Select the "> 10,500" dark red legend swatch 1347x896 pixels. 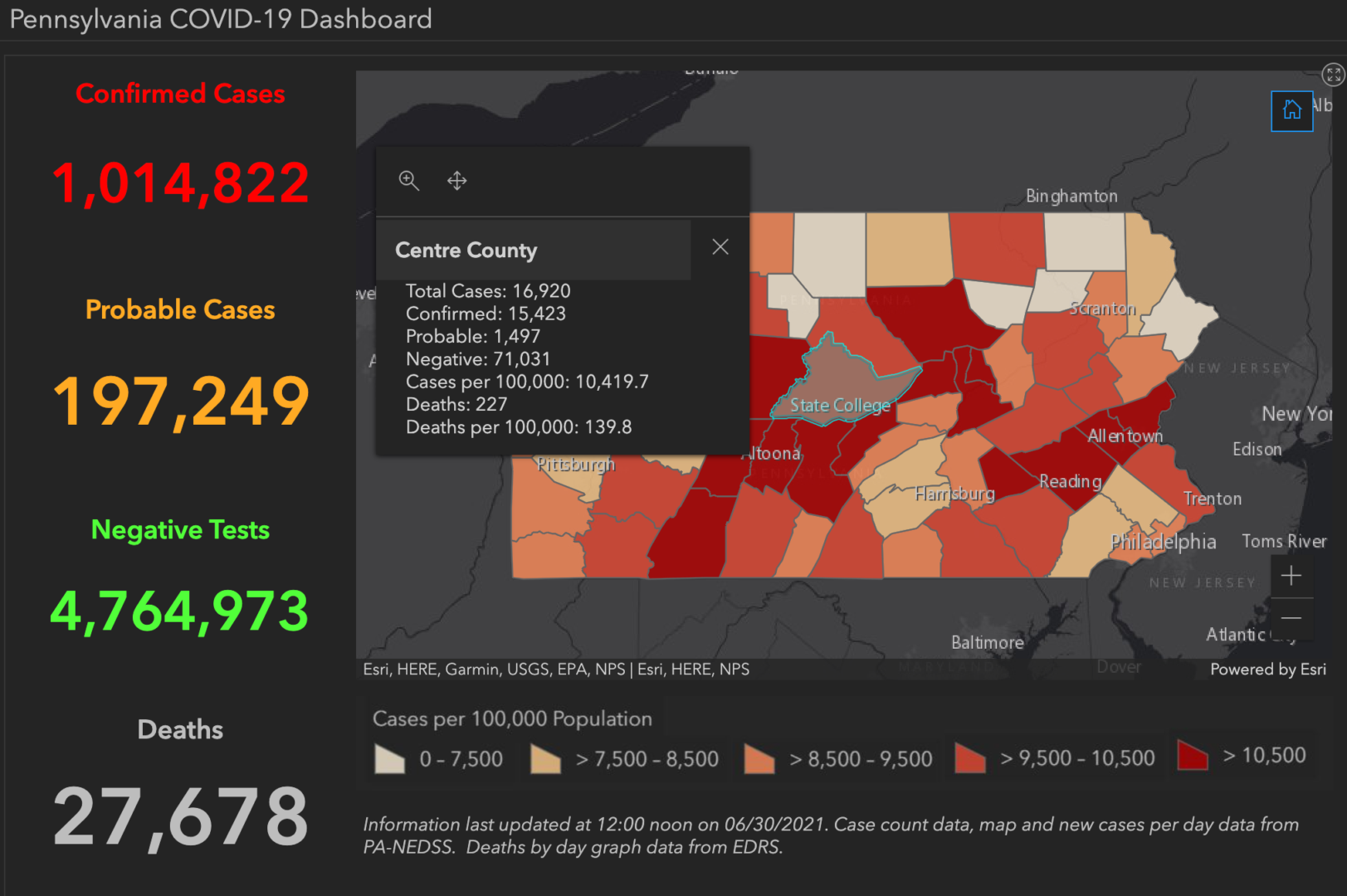(1190, 756)
